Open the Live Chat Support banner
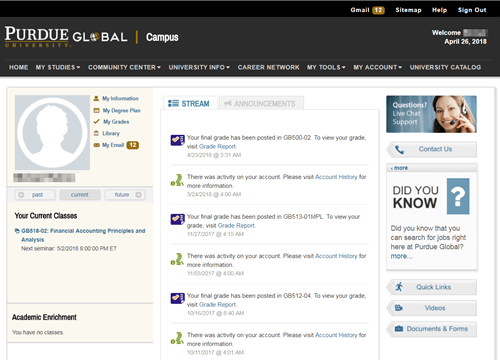 pyautogui.click(x=431, y=114)
